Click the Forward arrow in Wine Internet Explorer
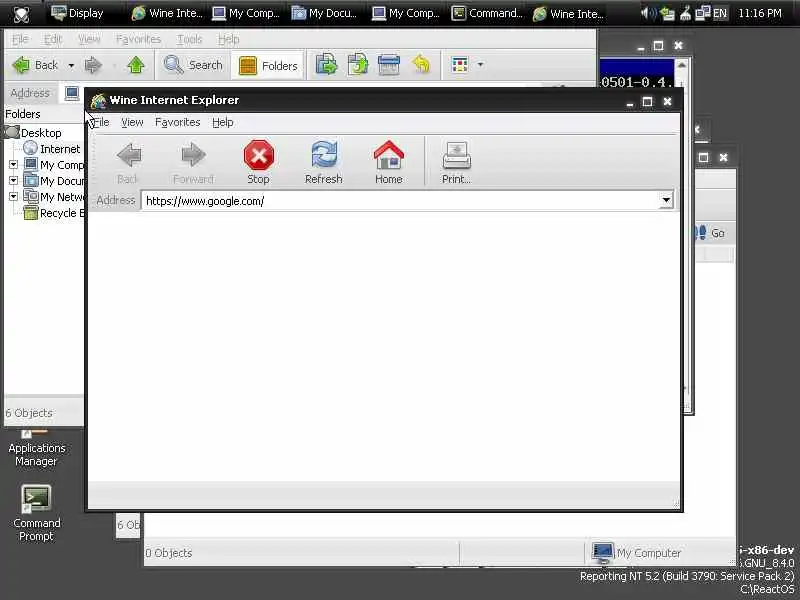The height and width of the screenshot is (600, 800). point(193,162)
